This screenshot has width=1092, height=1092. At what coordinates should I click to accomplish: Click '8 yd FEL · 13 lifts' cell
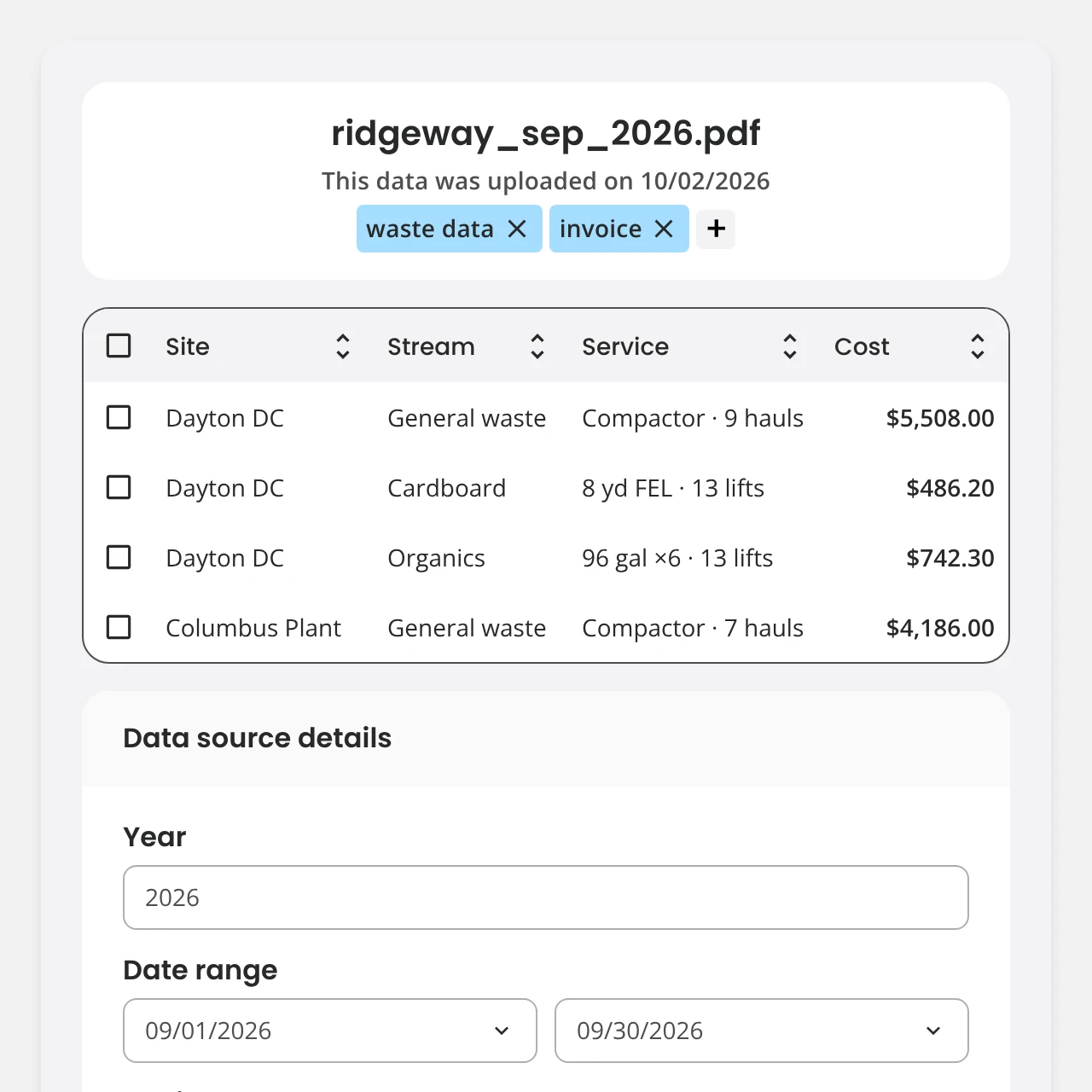click(x=673, y=488)
